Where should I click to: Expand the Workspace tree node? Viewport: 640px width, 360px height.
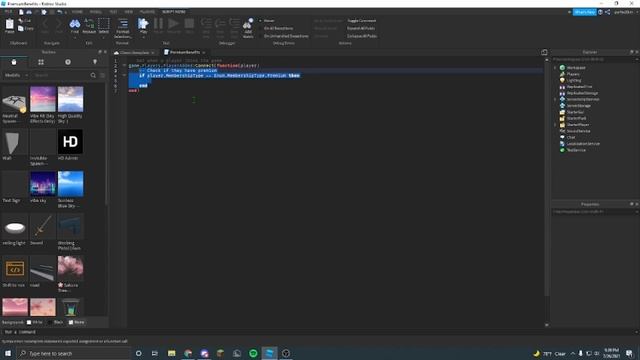point(555,68)
